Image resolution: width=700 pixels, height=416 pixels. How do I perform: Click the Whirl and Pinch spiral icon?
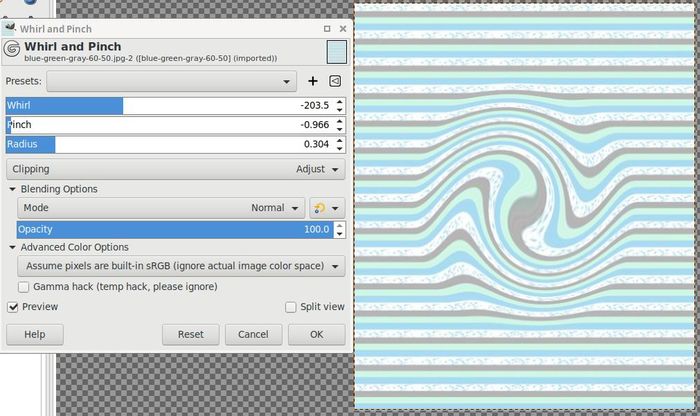pyautogui.click(x=12, y=50)
